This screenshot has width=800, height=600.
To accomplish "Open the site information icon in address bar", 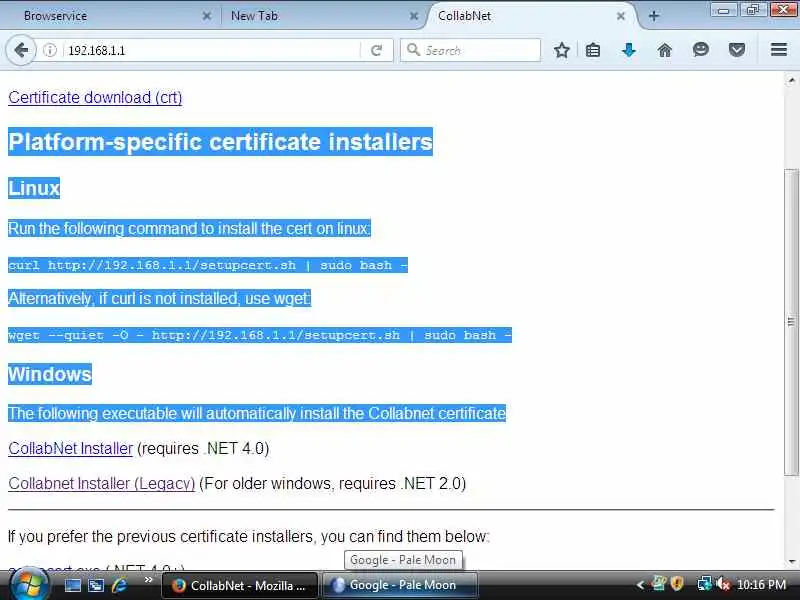I will [x=49, y=50].
